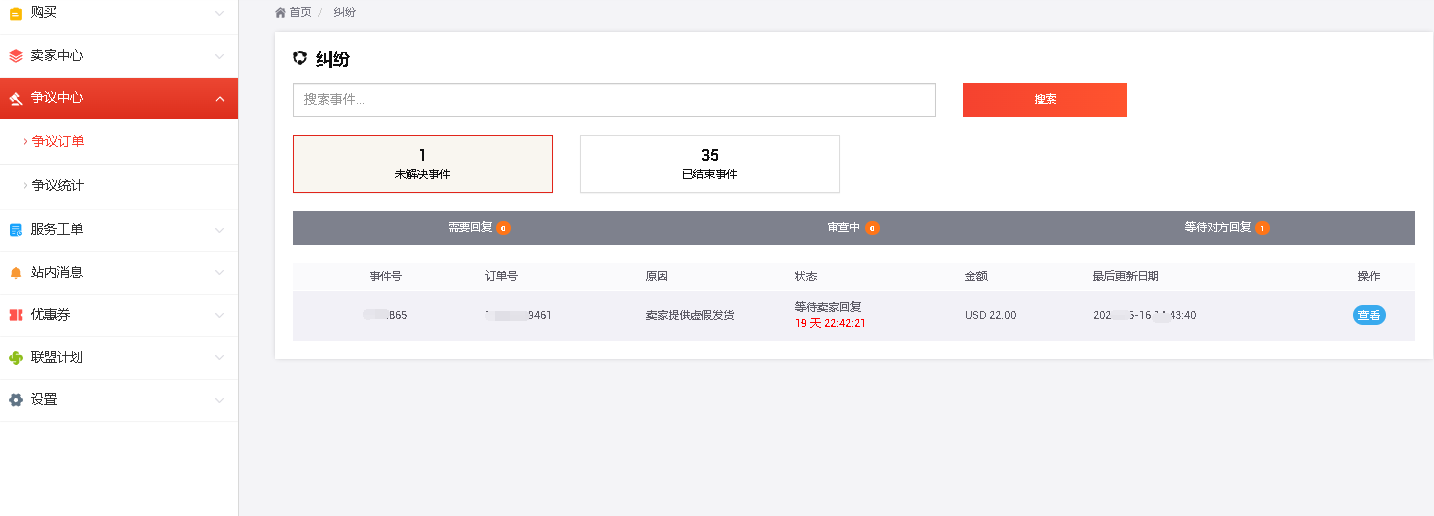This screenshot has width=1434, height=516.
Task: Click the 操作 column header
Action: [1369, 276]
